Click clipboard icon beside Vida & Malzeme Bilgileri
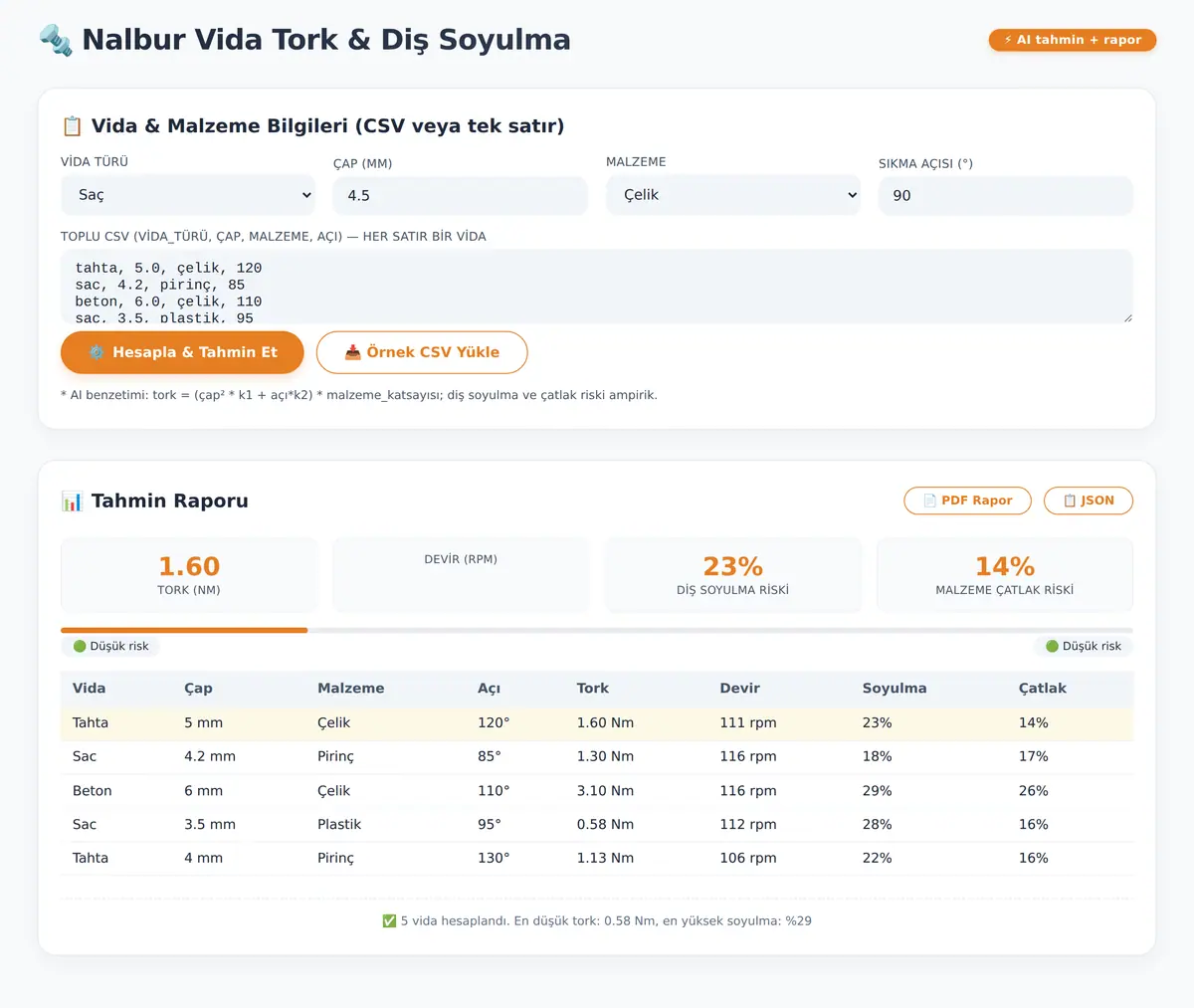Image resolution: width=1194 pixels, height=1008 pixels. tap(72, 126)
